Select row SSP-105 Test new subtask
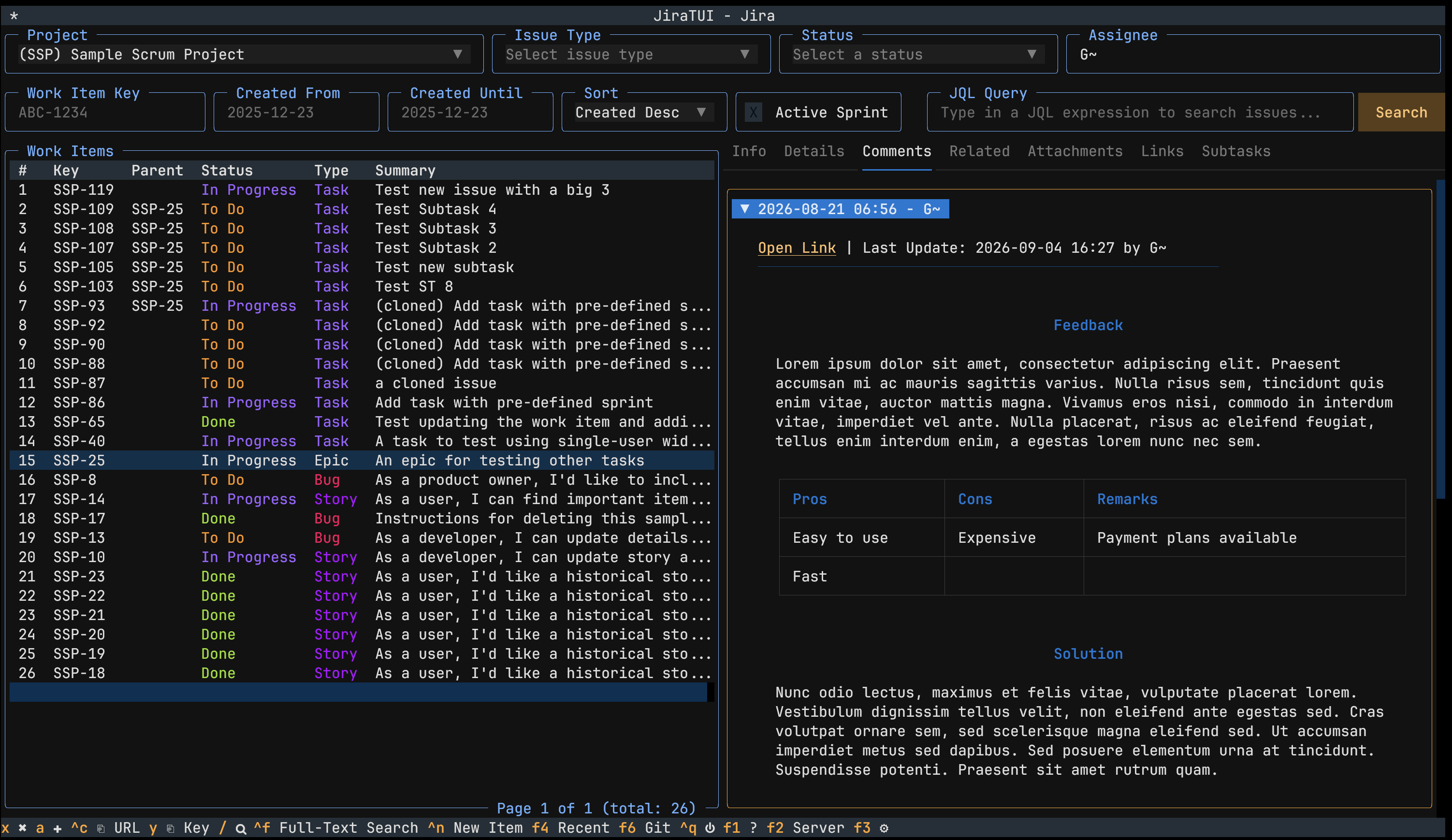The width and height of the screenshot is (1452, 840). [x=362, y=267]
